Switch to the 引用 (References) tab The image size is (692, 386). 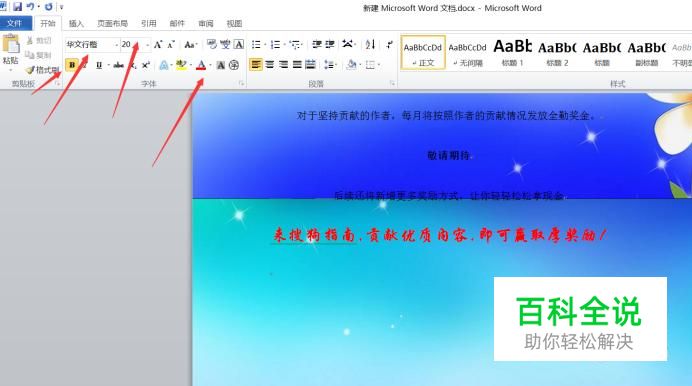[x=148, y=23]
